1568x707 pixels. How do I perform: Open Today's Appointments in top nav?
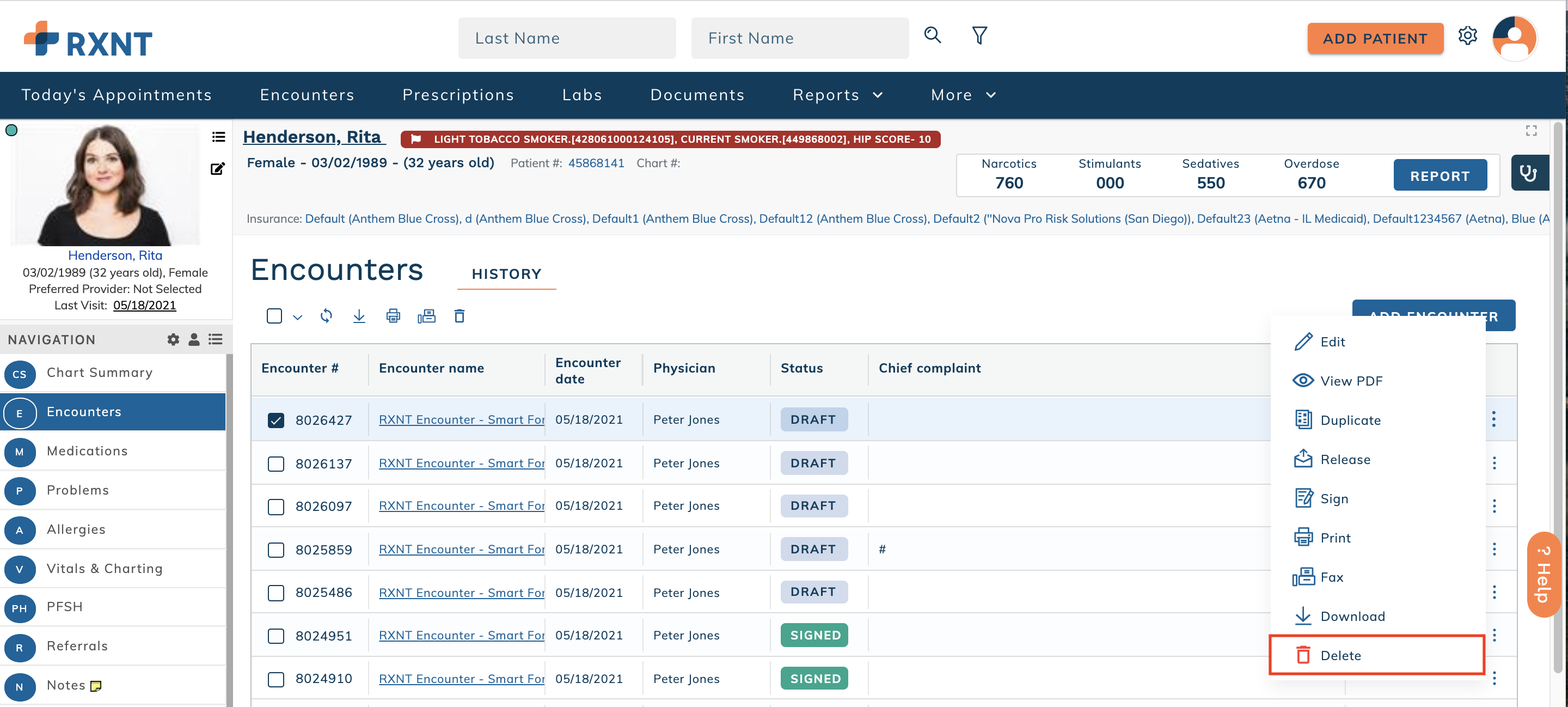click(x=117, y=95)
